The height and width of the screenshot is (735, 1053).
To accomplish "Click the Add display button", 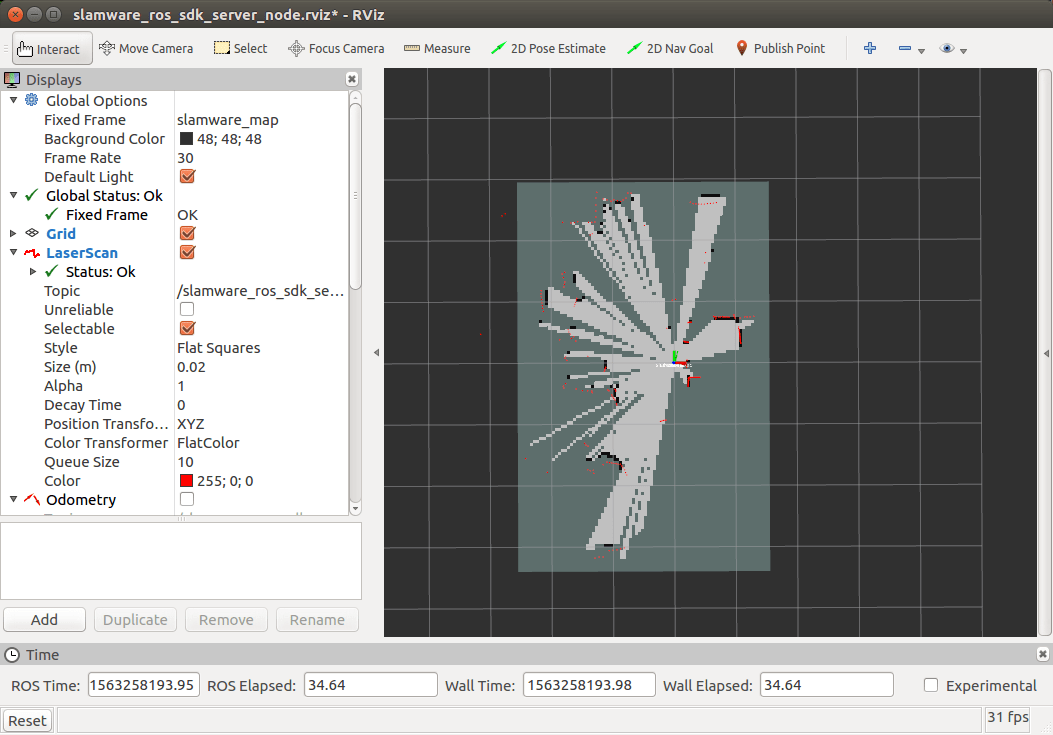I will (x=44, y=619).
